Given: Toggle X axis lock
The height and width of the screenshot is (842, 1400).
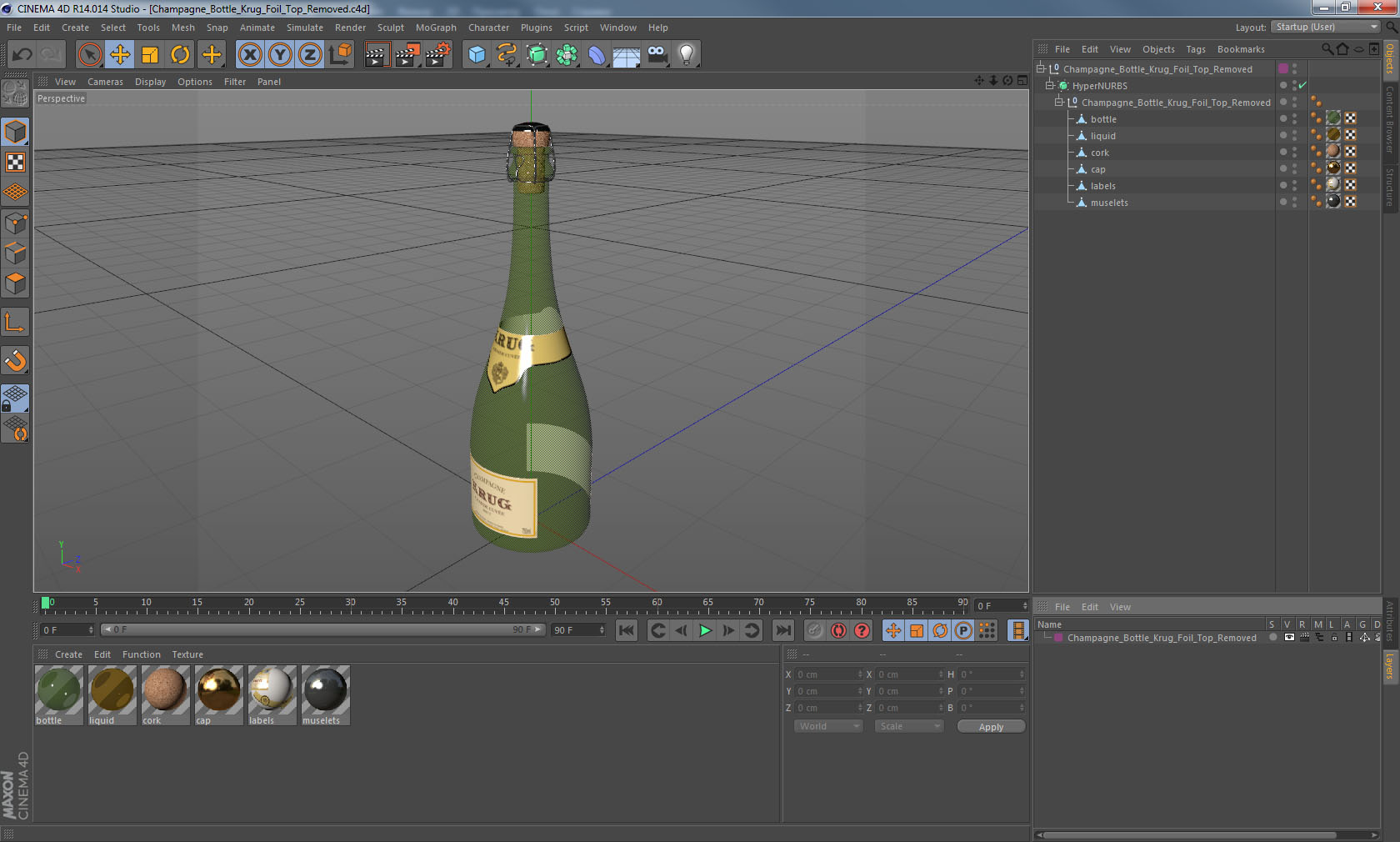Looking at the screenshot, I should [249, 55].
